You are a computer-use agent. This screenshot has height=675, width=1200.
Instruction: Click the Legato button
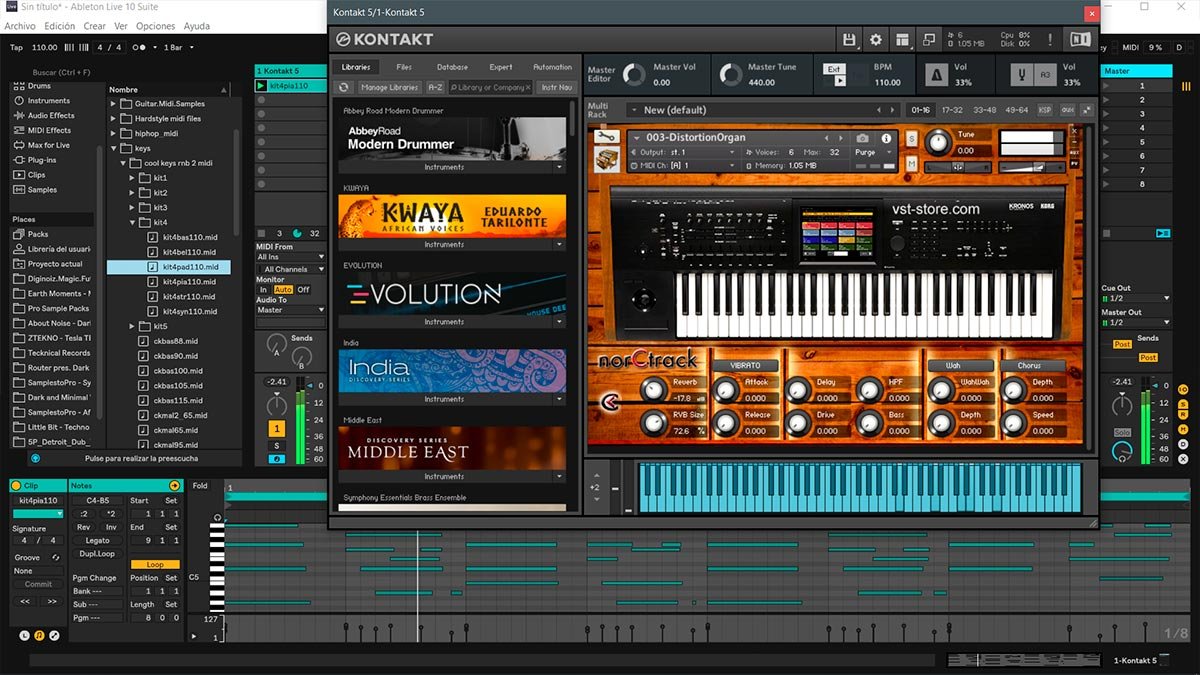[x=97, y=540]
